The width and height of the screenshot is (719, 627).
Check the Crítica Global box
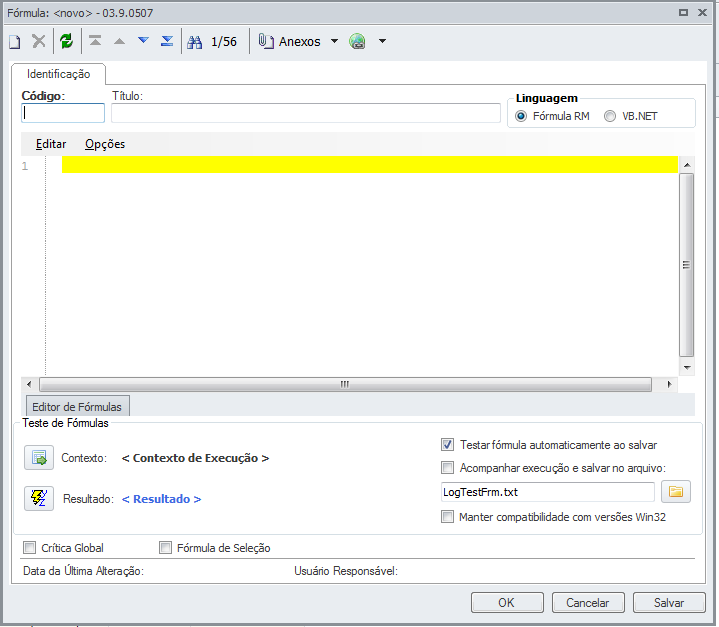tap(29, 547)
